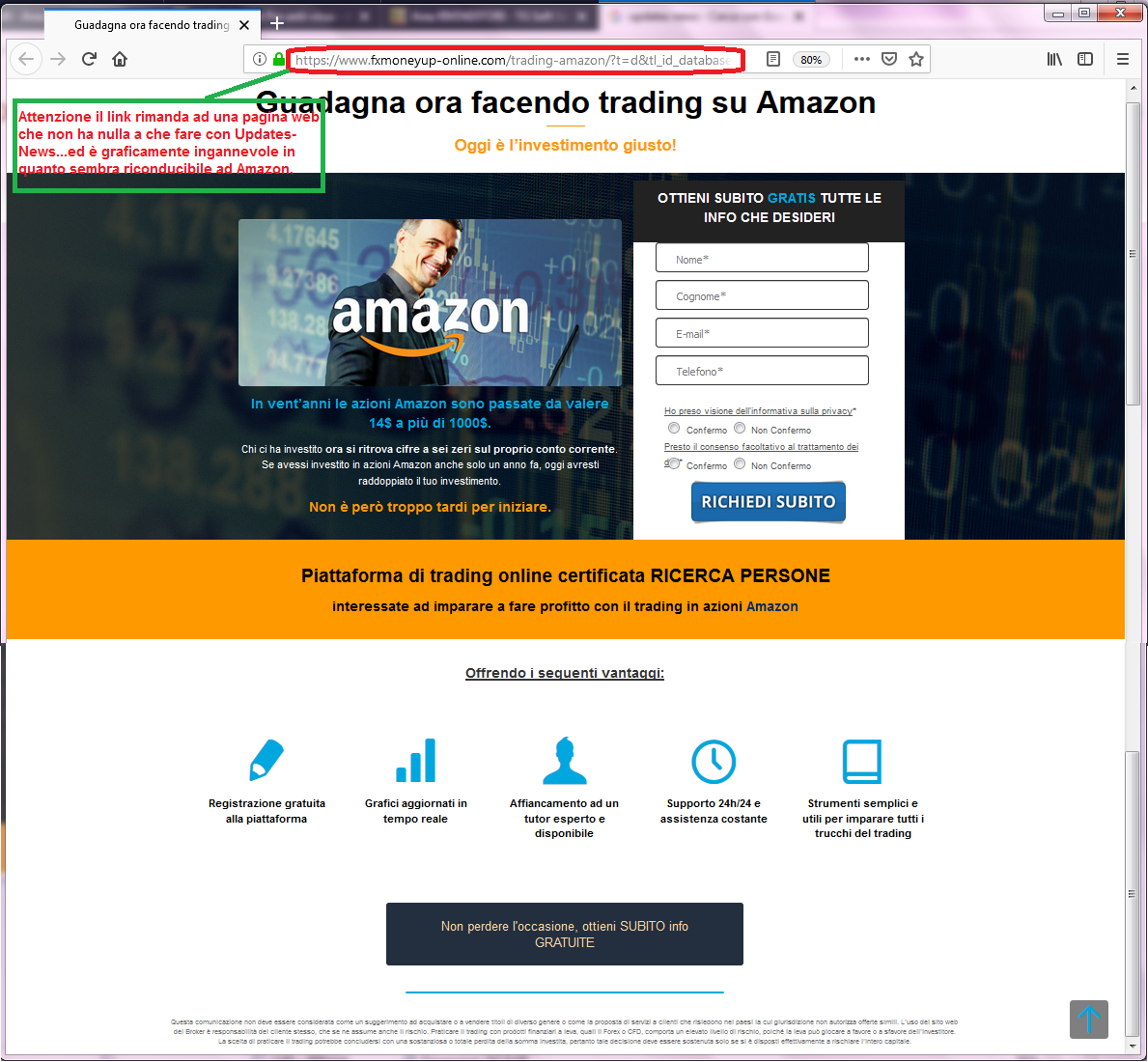This screenshot has height=1062, width=1148.
Task: Close the Guadagna ora facendo trading tab
Action: coord(244,25)
